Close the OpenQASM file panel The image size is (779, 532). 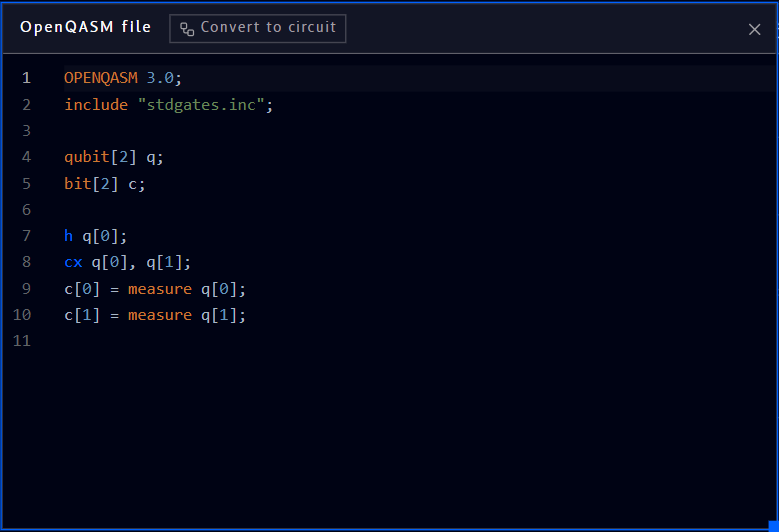[754, 30]
